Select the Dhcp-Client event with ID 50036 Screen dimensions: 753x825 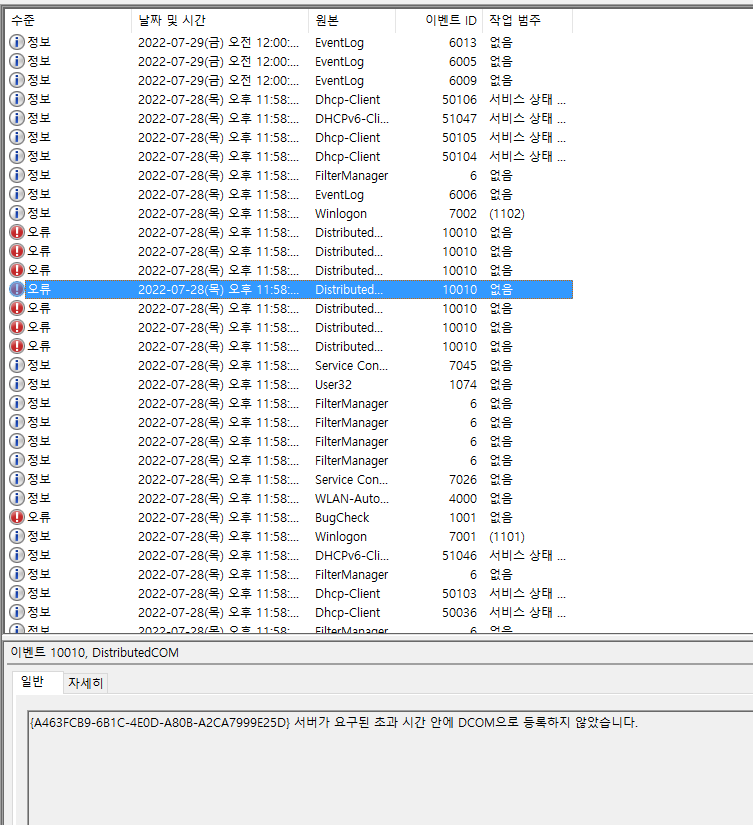(347, 612)
